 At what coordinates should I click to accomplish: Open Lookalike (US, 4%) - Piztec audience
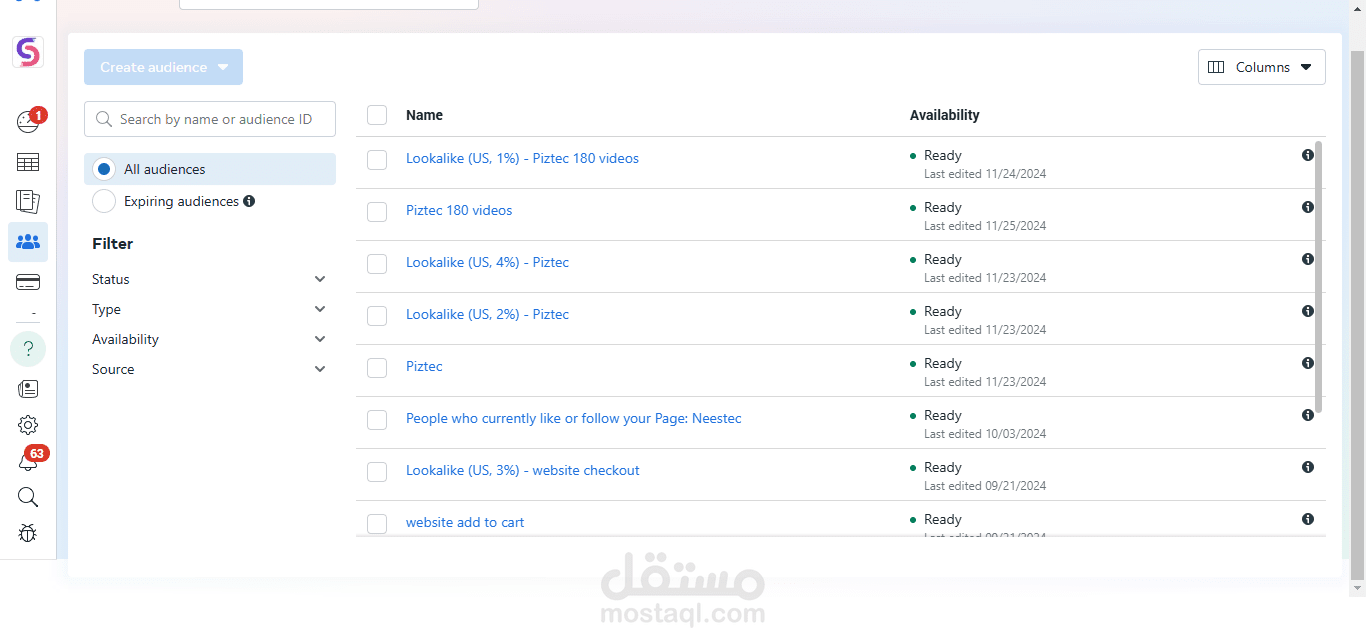coord(487,262)
